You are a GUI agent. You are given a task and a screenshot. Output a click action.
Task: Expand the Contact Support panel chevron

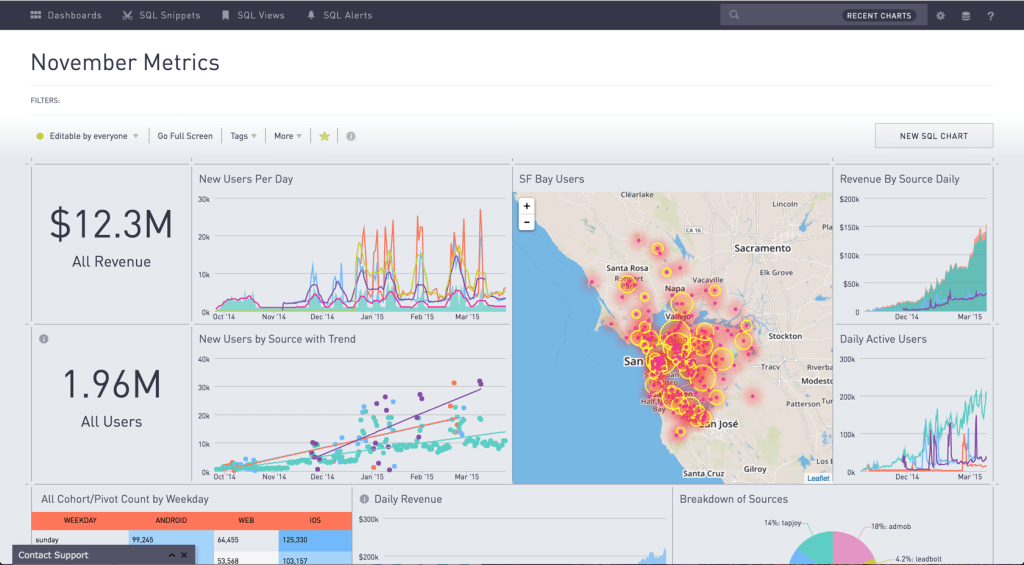(171, 555)
